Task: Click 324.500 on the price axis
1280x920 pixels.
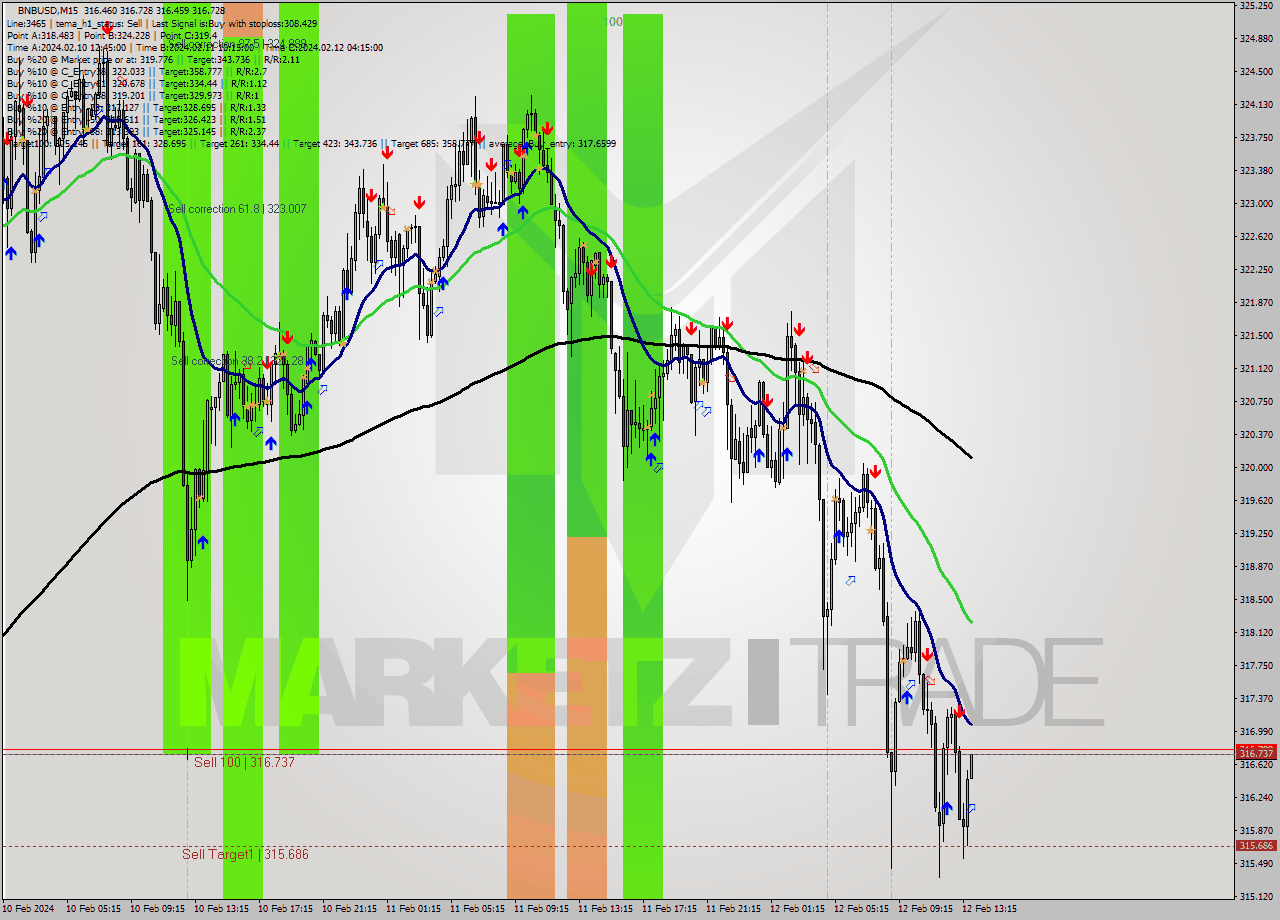Action: [1256, 72]
